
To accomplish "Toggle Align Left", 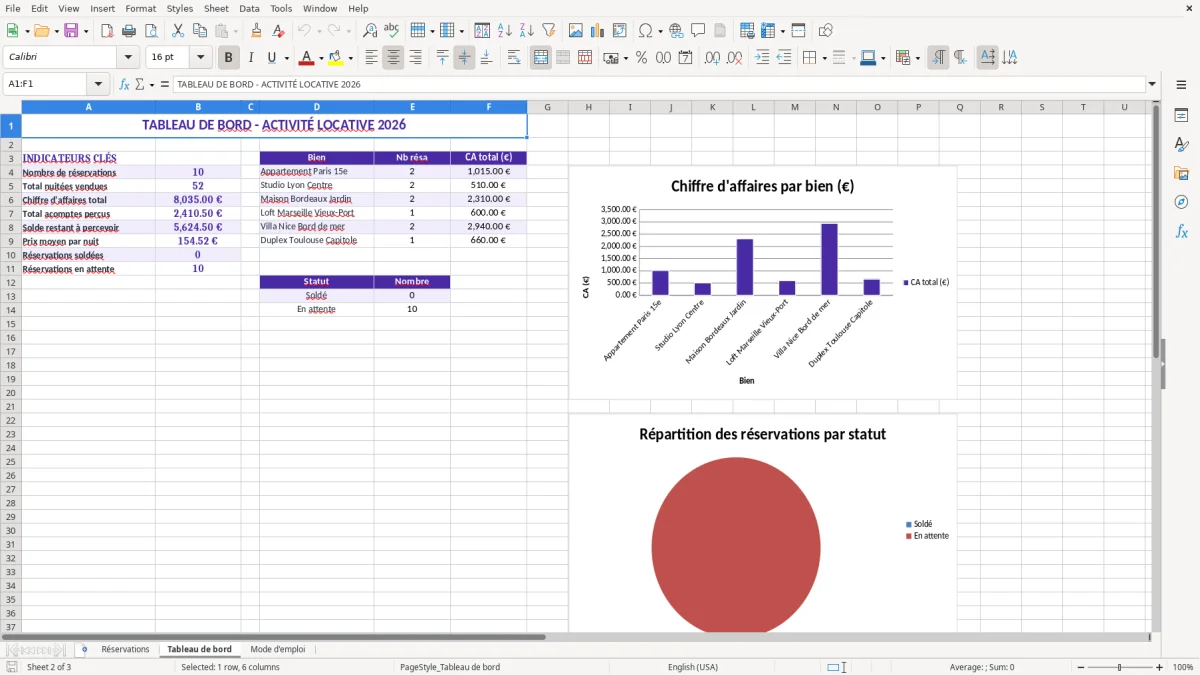I will (x=371, y=58).
